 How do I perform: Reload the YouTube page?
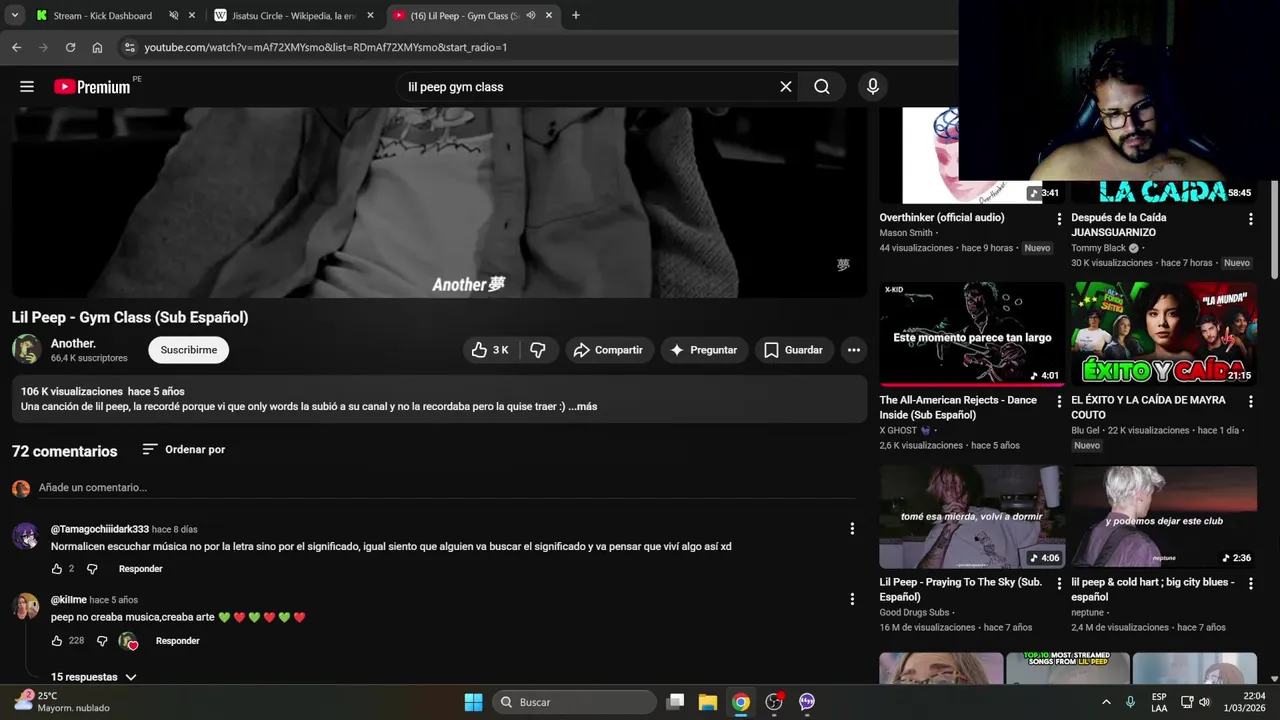70,47
